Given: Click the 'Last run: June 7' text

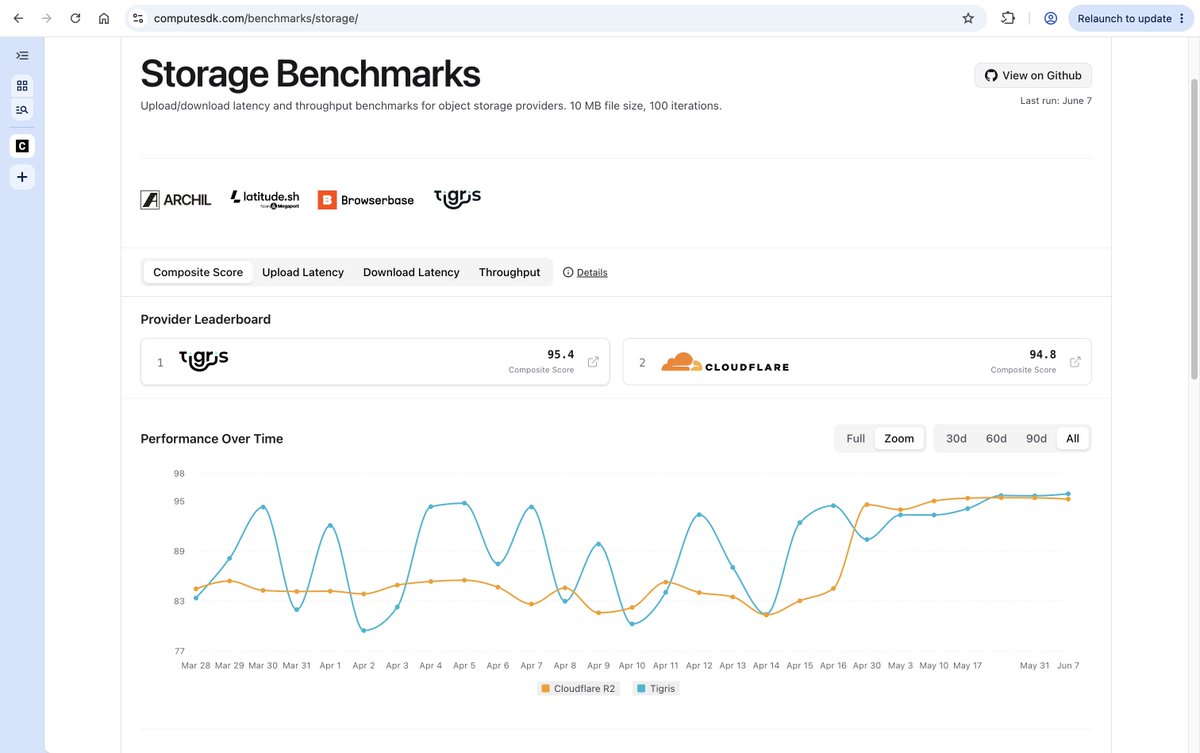Looking at the screenshot, I should (1056, 101).
